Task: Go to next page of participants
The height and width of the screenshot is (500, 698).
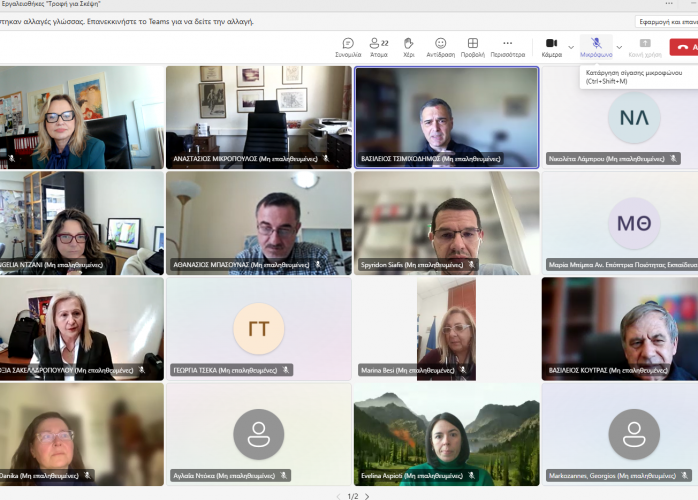Action: point(367,496)
